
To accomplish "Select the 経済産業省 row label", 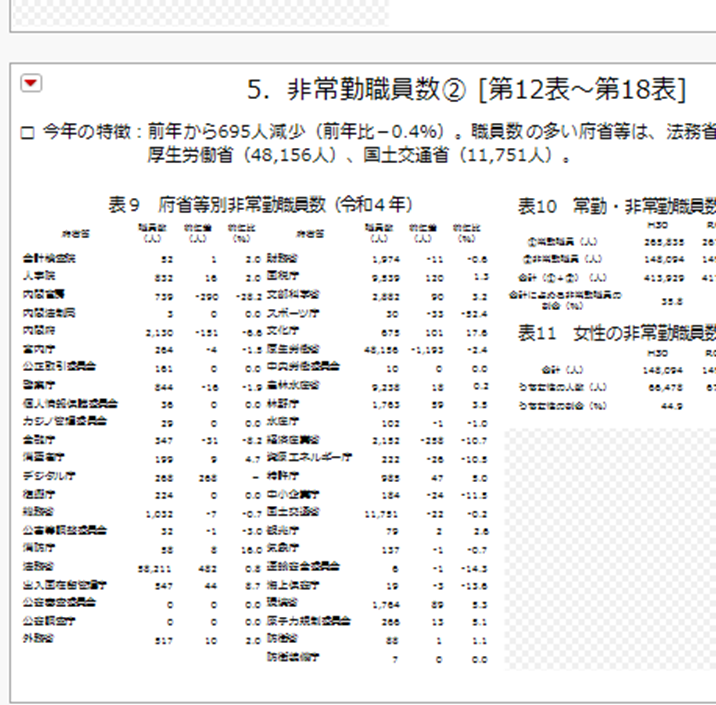I will (293, 440).
